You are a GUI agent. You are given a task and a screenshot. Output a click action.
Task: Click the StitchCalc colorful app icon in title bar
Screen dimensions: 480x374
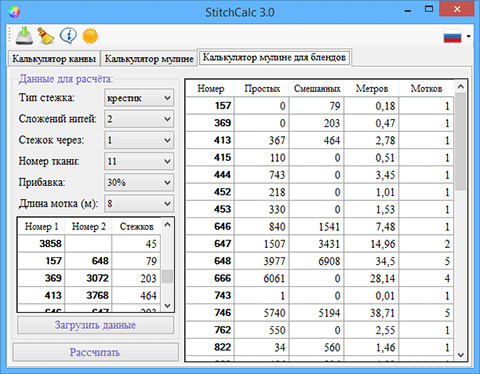14,12
